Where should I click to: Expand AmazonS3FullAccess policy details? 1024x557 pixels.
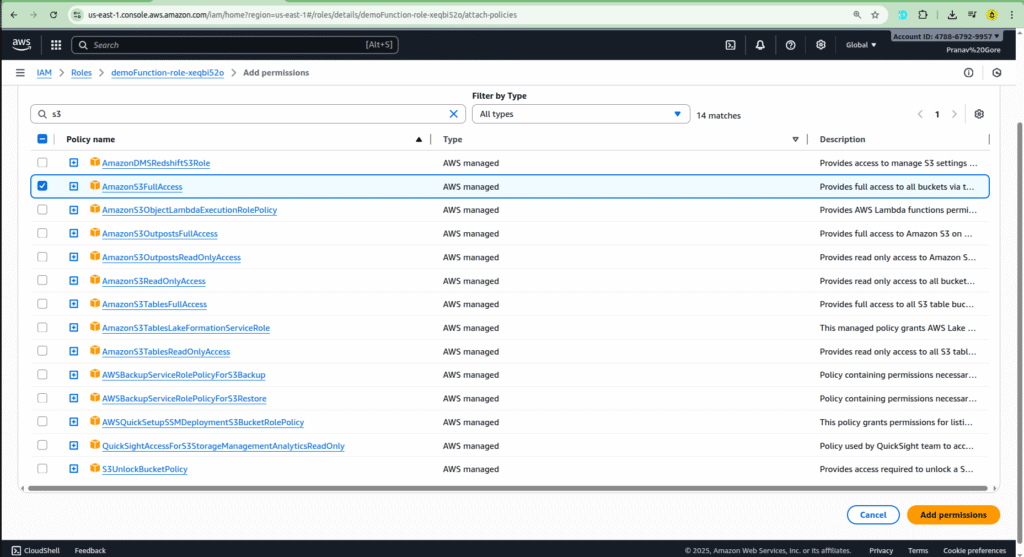(74, 186)
